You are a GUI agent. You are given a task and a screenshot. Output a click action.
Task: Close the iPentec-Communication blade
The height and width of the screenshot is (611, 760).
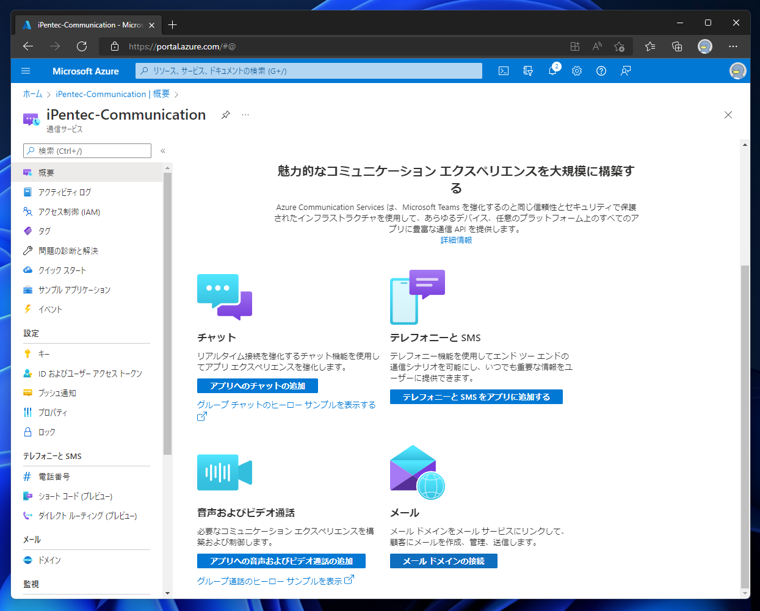click(x=728, y=115)
